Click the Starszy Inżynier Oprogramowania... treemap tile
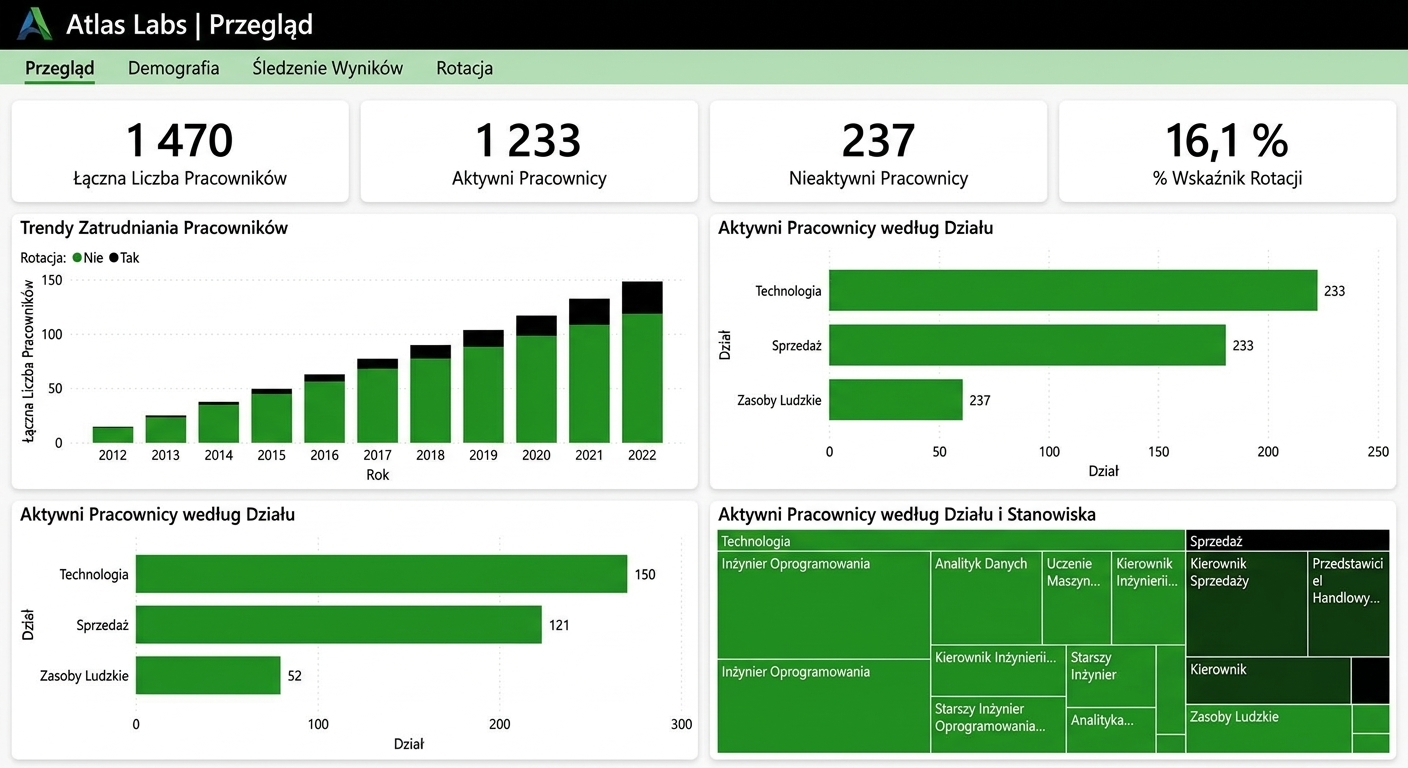 998,724
